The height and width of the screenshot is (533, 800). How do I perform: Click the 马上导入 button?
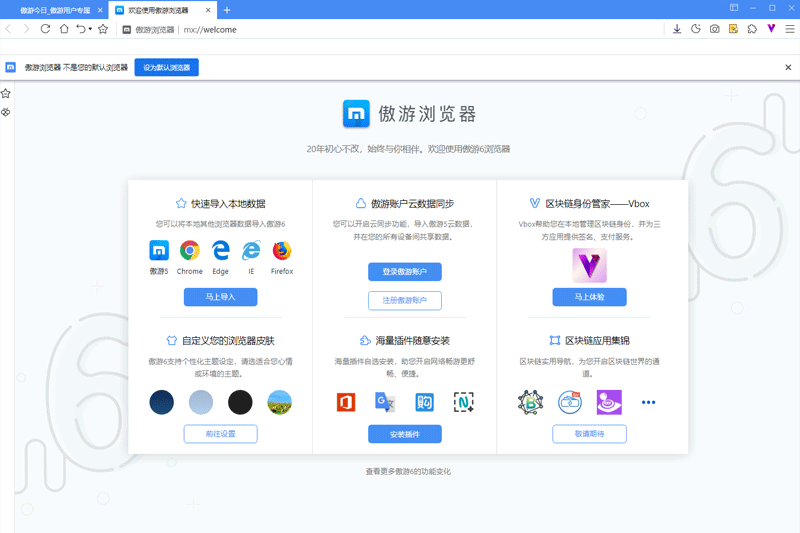pyautogui.click(x=220, y=297)
